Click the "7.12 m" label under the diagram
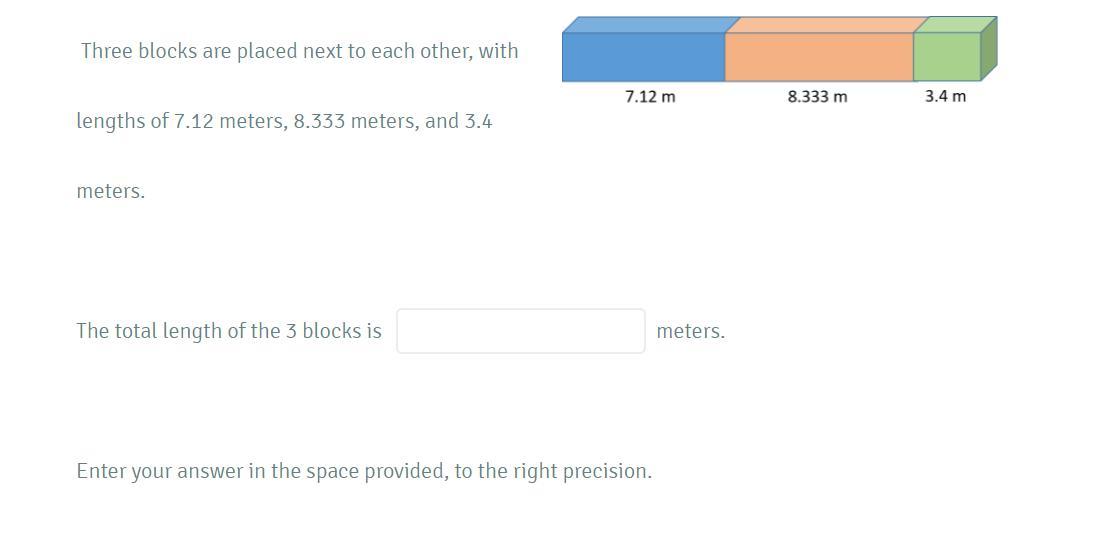Viewport: 1110px width, 543px height. (x=651, y=96)
